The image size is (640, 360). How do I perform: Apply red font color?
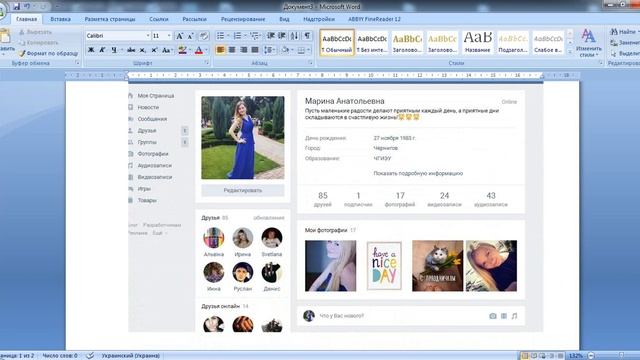pyautogui.click(x=199, y=50)
